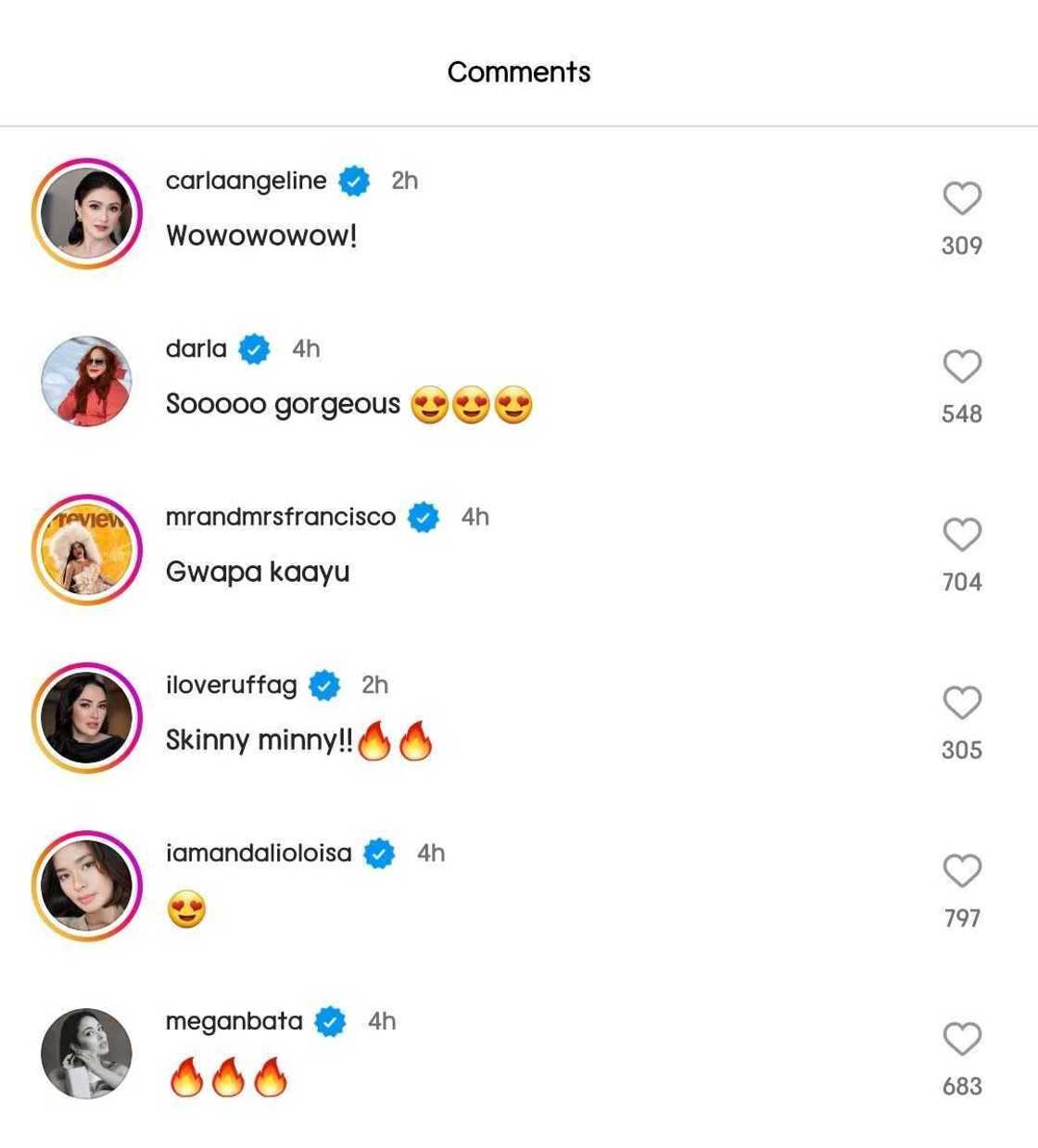The image size is (1038, 1148).
Task: Like the Gwapa kaayu comment
Action: [x=962, y=535]
